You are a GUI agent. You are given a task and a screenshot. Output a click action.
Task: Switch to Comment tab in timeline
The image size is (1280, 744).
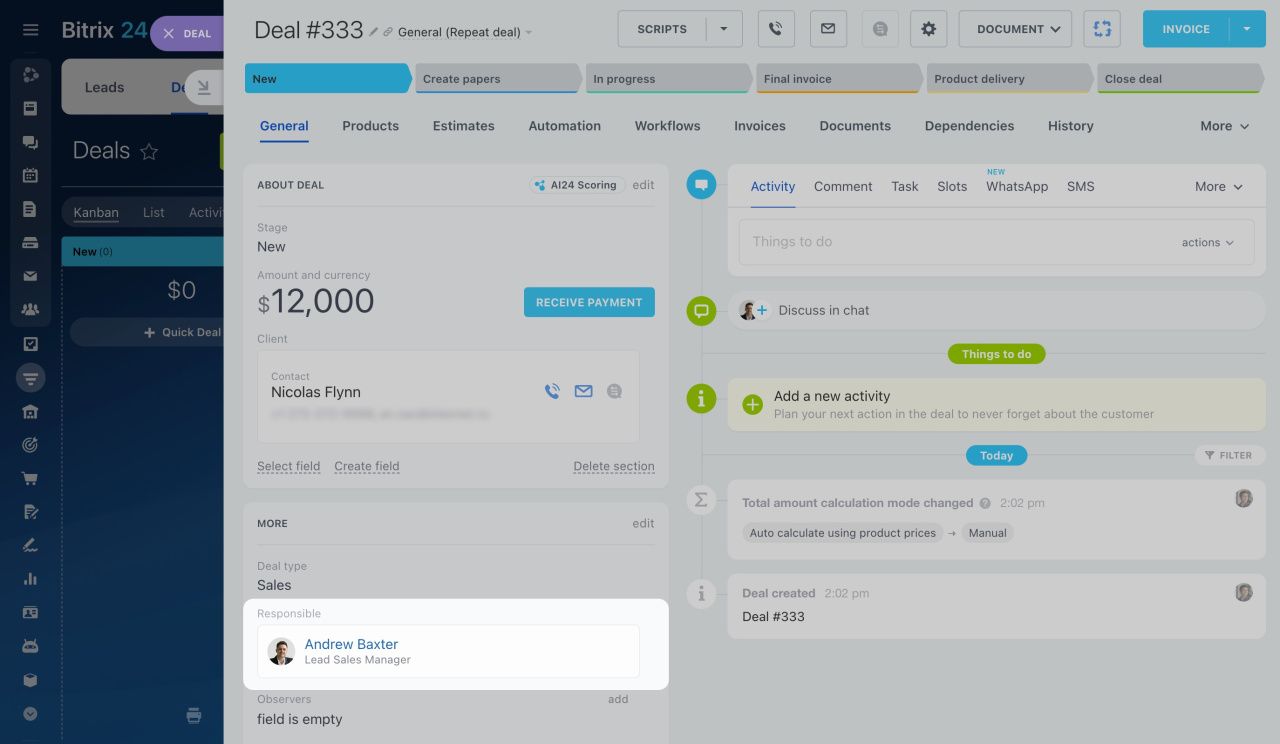click(x=843, y=187)
